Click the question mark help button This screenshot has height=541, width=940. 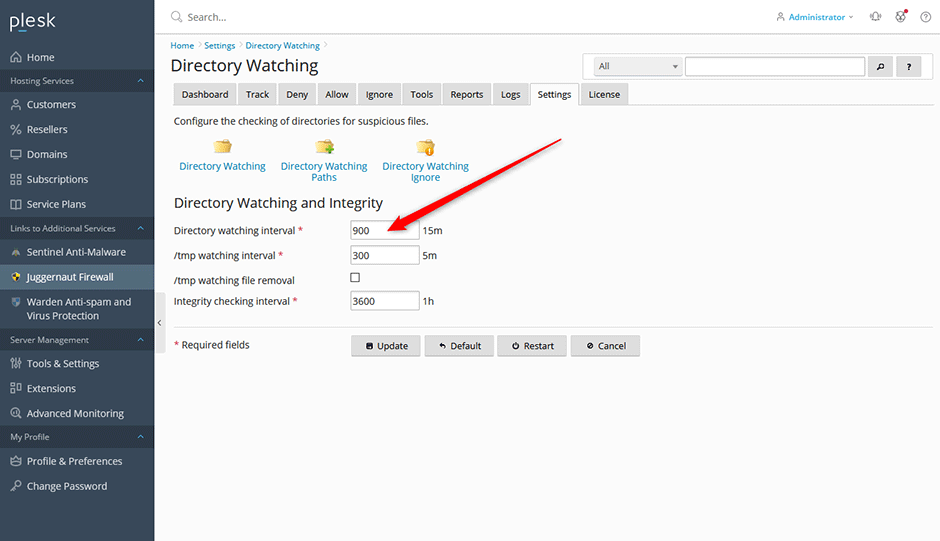[908, 67]
